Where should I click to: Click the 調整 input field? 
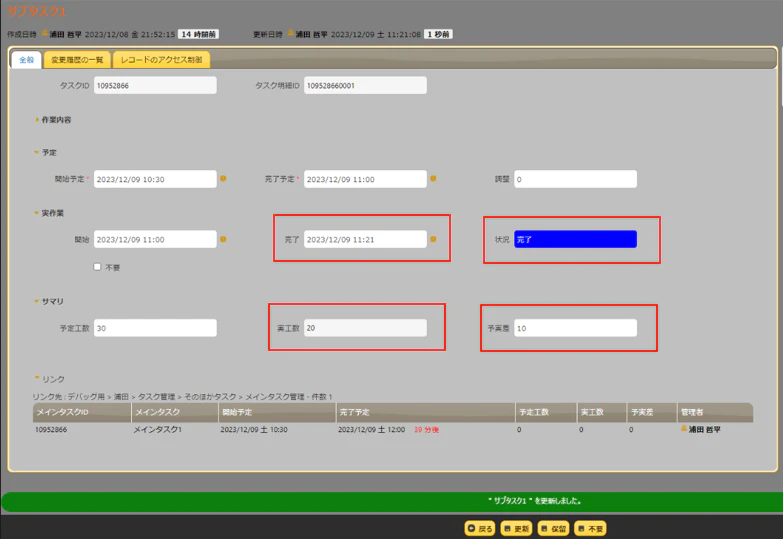(x=575, y=179)
